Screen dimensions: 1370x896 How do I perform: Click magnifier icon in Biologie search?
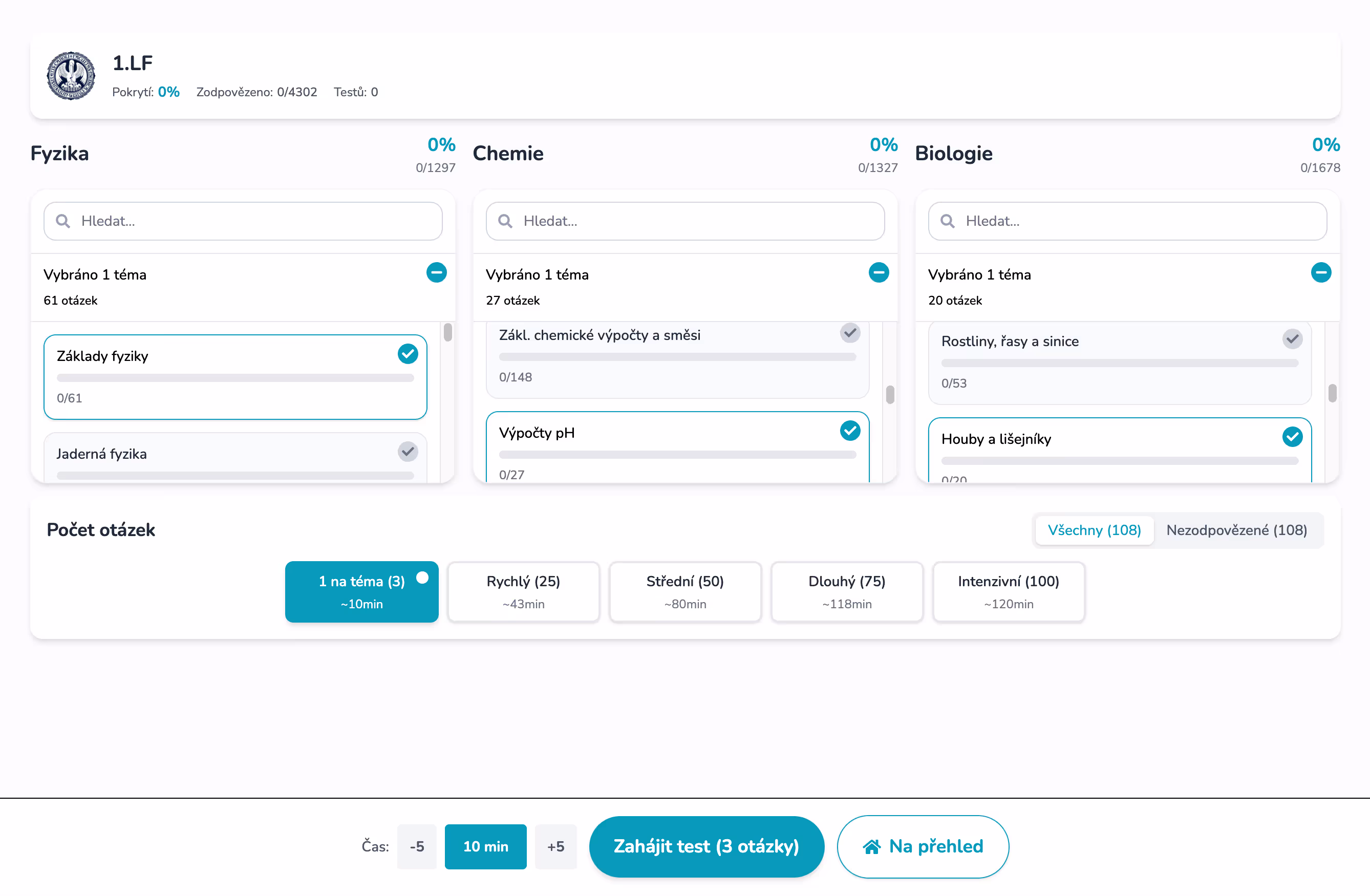[947, 221]
